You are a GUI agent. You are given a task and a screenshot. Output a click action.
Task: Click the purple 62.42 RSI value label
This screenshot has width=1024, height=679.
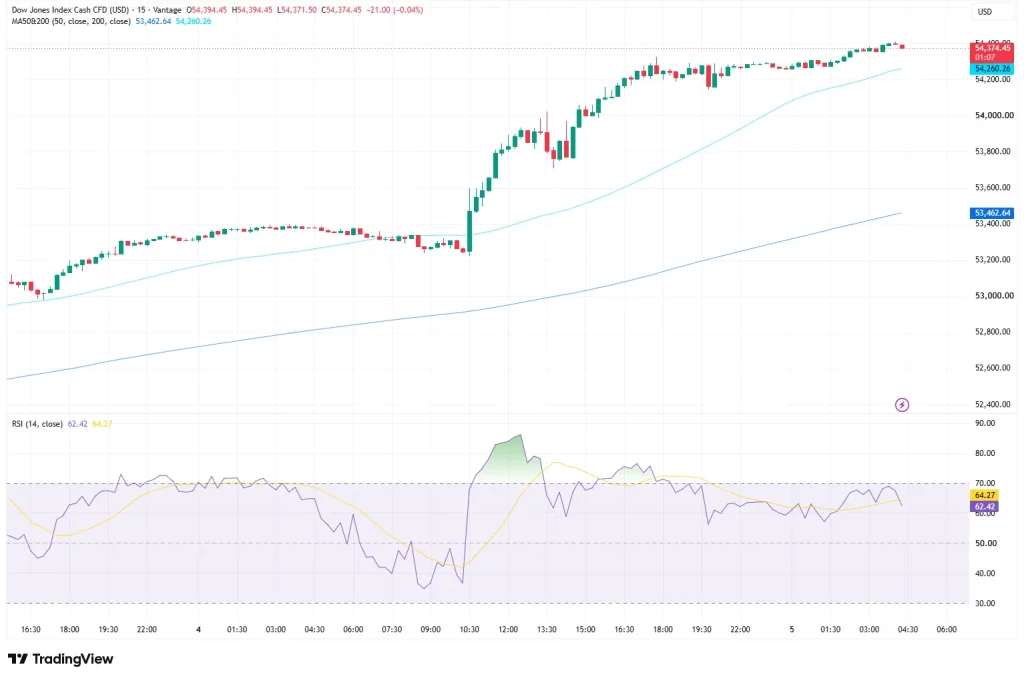tap(985, 506)
